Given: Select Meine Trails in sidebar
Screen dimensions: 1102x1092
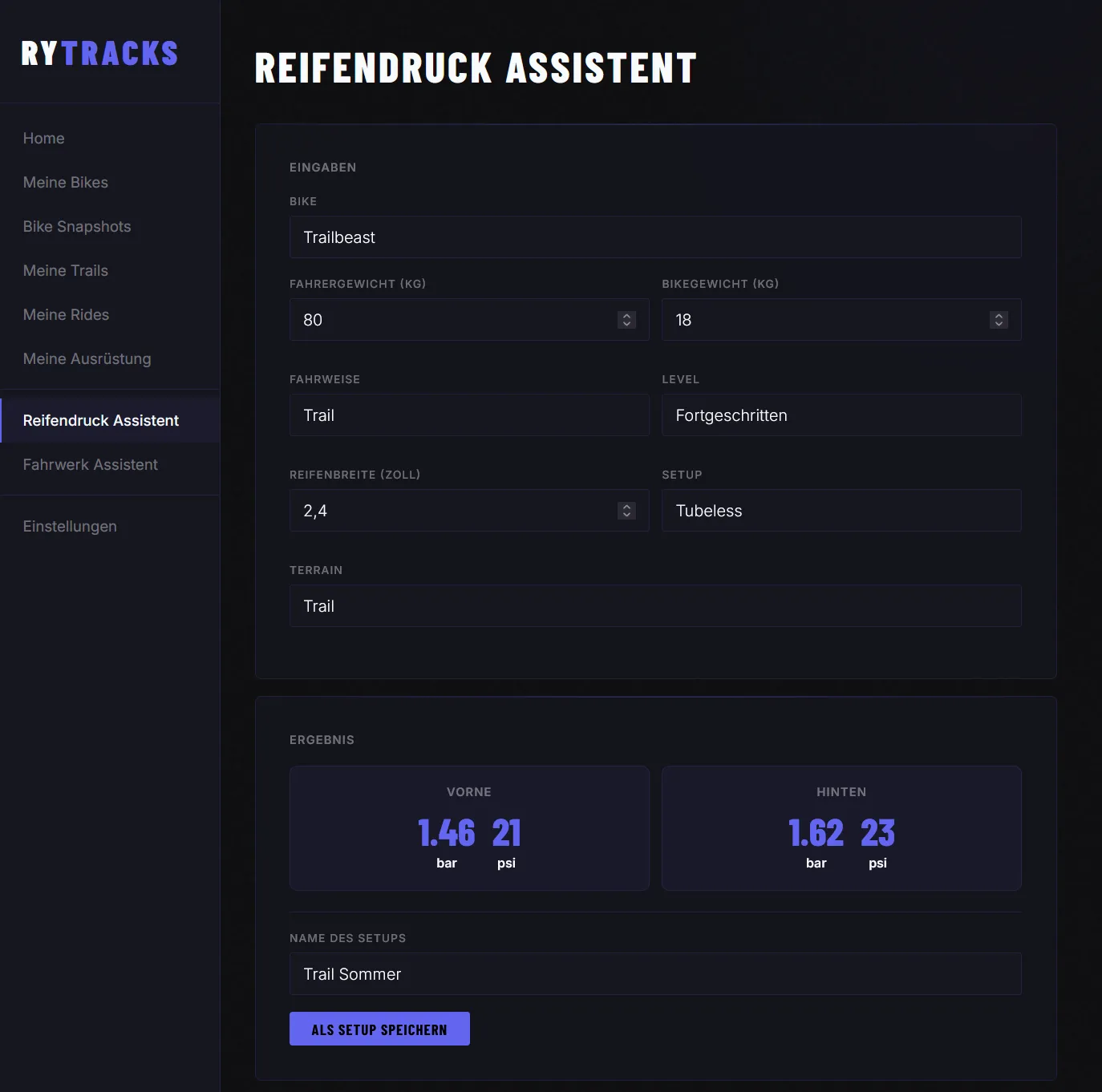Looking at the screenshot, I should (x=65, y=270).
